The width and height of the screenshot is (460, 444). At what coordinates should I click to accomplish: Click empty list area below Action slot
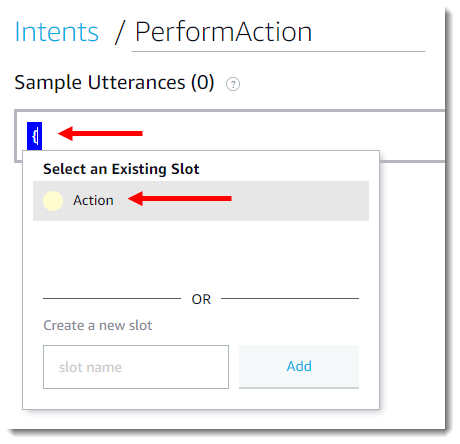point(201,254)
